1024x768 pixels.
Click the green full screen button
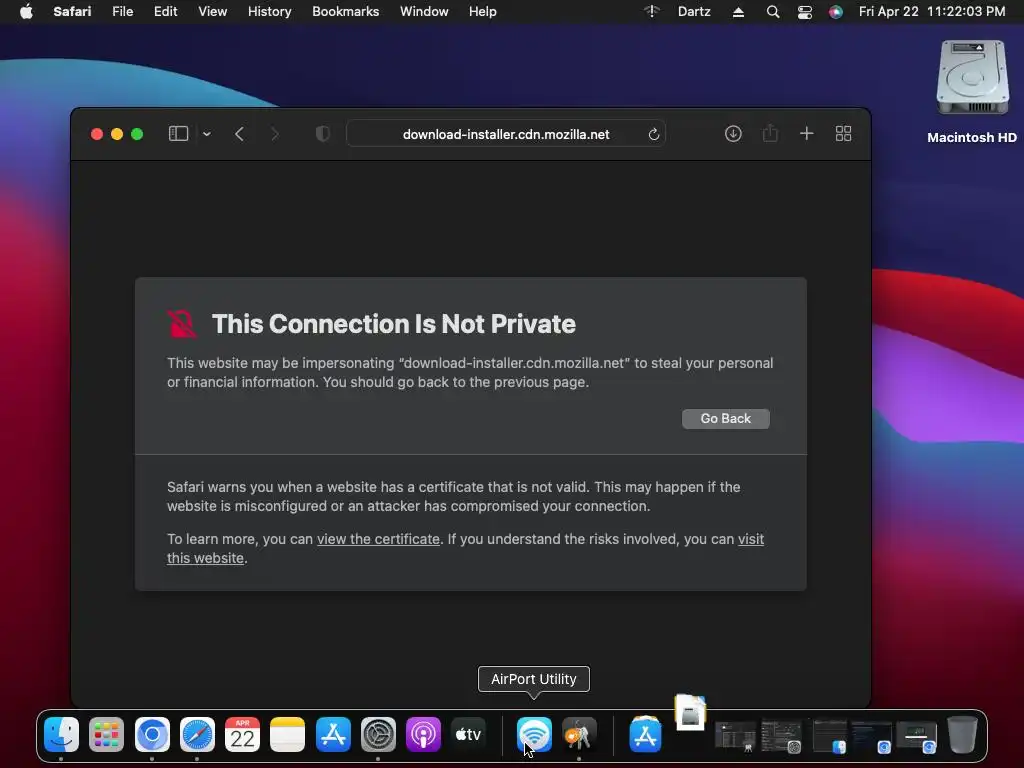[137, 134]
